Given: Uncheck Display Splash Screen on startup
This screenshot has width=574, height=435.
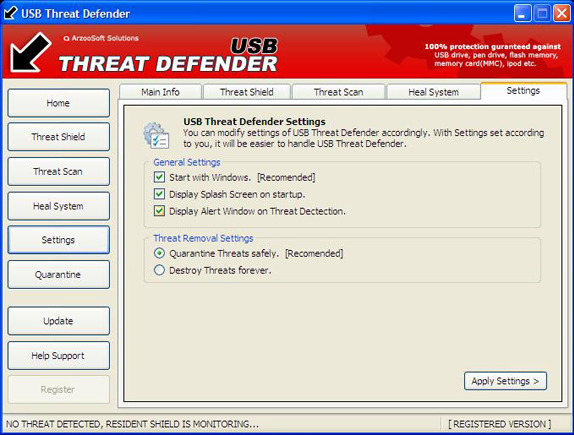Looking at the screenshot, I should coord(159,194).
